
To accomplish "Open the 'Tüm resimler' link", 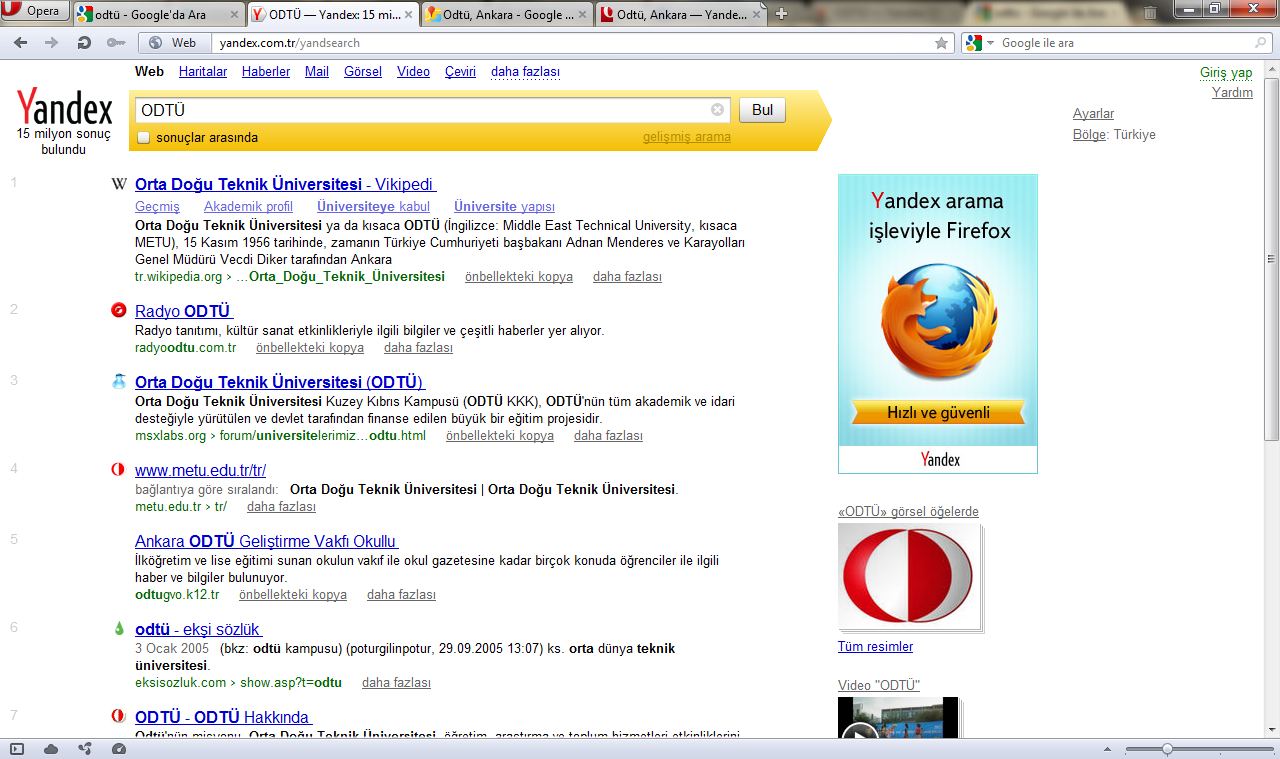I will (875, 647).
